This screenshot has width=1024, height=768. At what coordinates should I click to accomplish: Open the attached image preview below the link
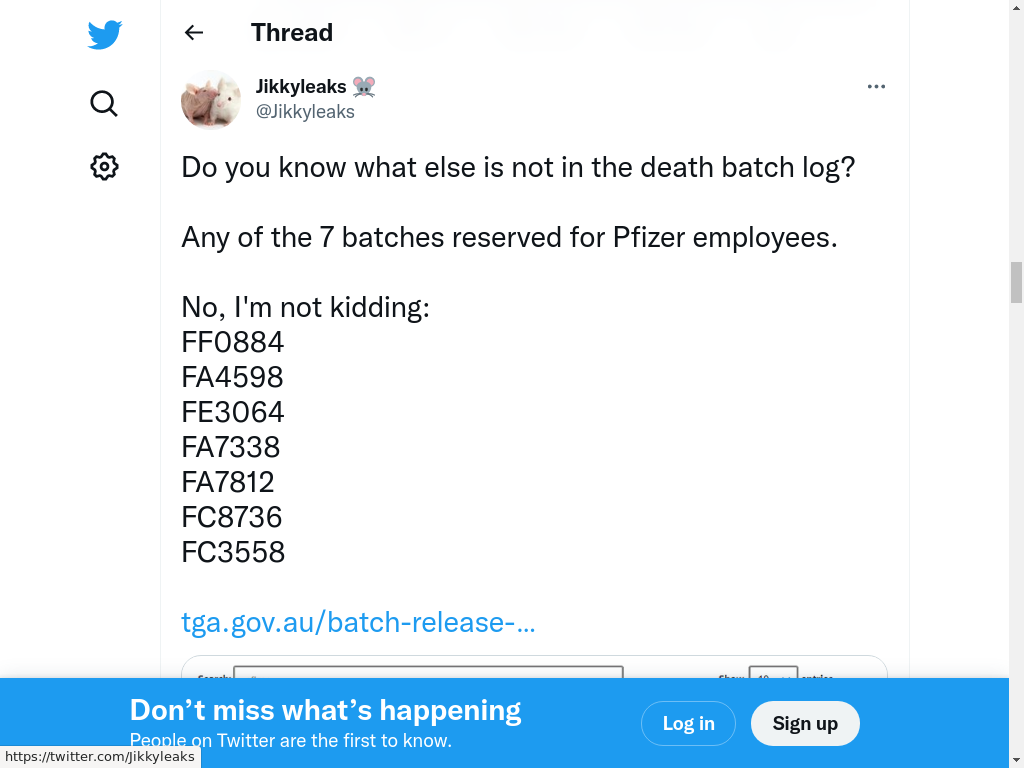pos(533,667)
